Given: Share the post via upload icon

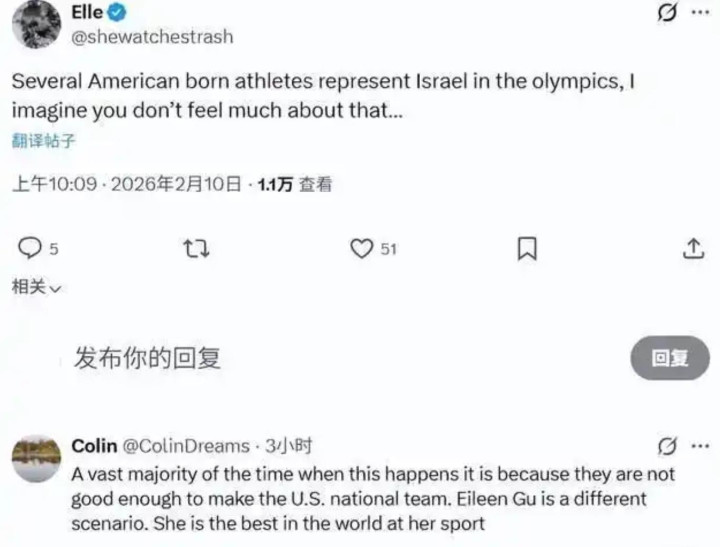Looking at the screenshot, I should tap(693, 248).
